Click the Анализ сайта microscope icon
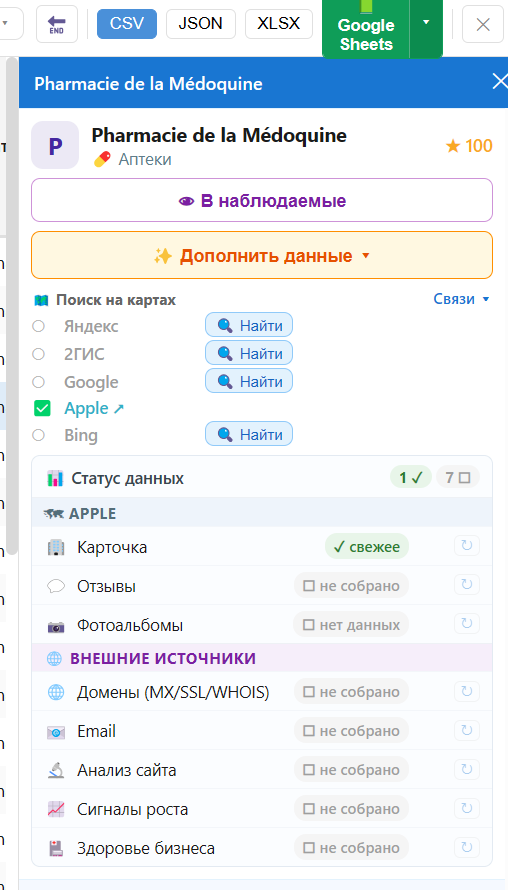The height and width of the screenshot is (890, 508). [56, 770]
